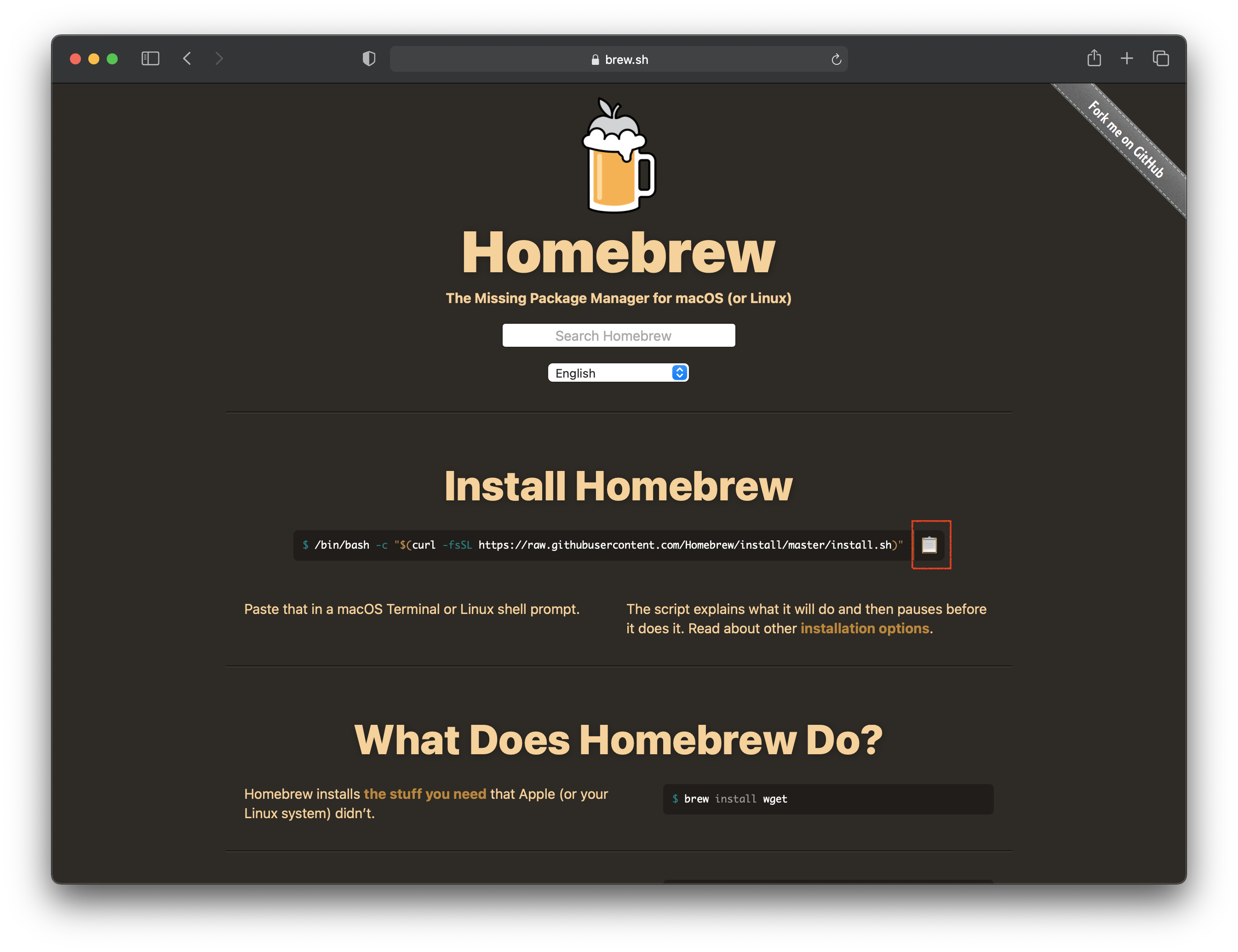Close the Safari window
The image size is (1238, 952).
pyautogui.click(x=75, y=59)
